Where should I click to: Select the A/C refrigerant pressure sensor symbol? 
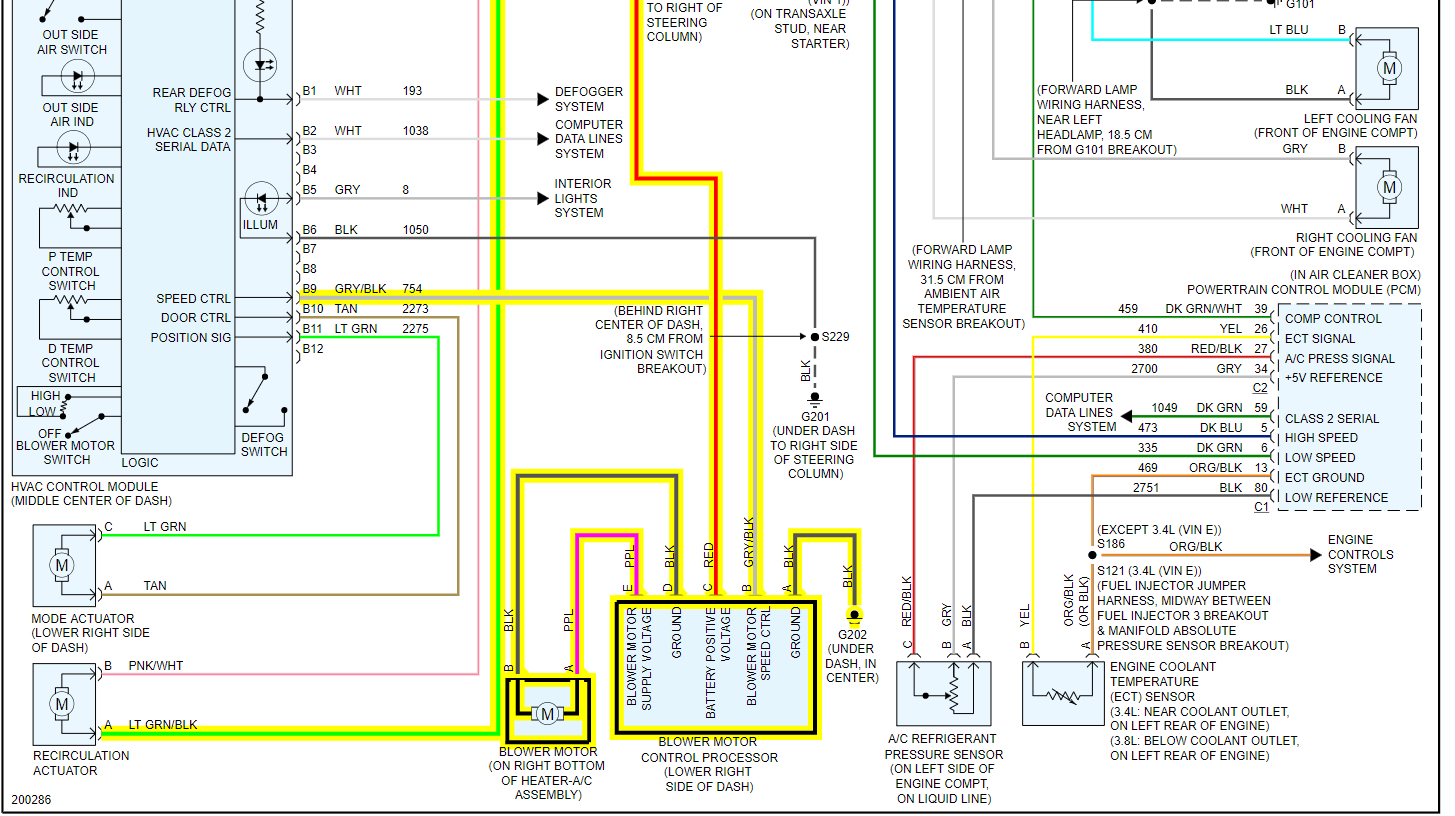pyautogui.click(x=945, y=691)
